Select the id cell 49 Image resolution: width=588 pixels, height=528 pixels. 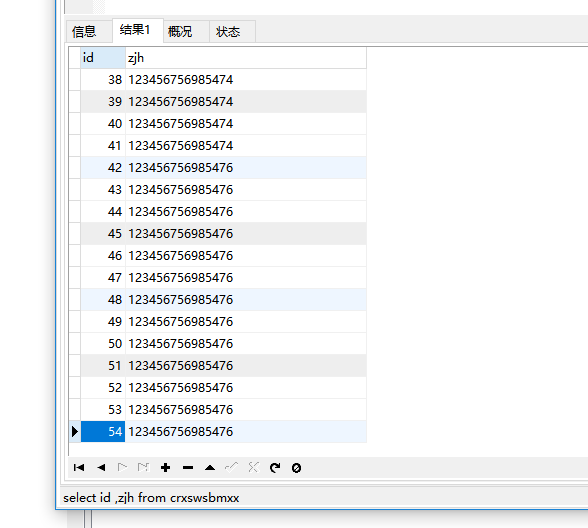(103, 322)
